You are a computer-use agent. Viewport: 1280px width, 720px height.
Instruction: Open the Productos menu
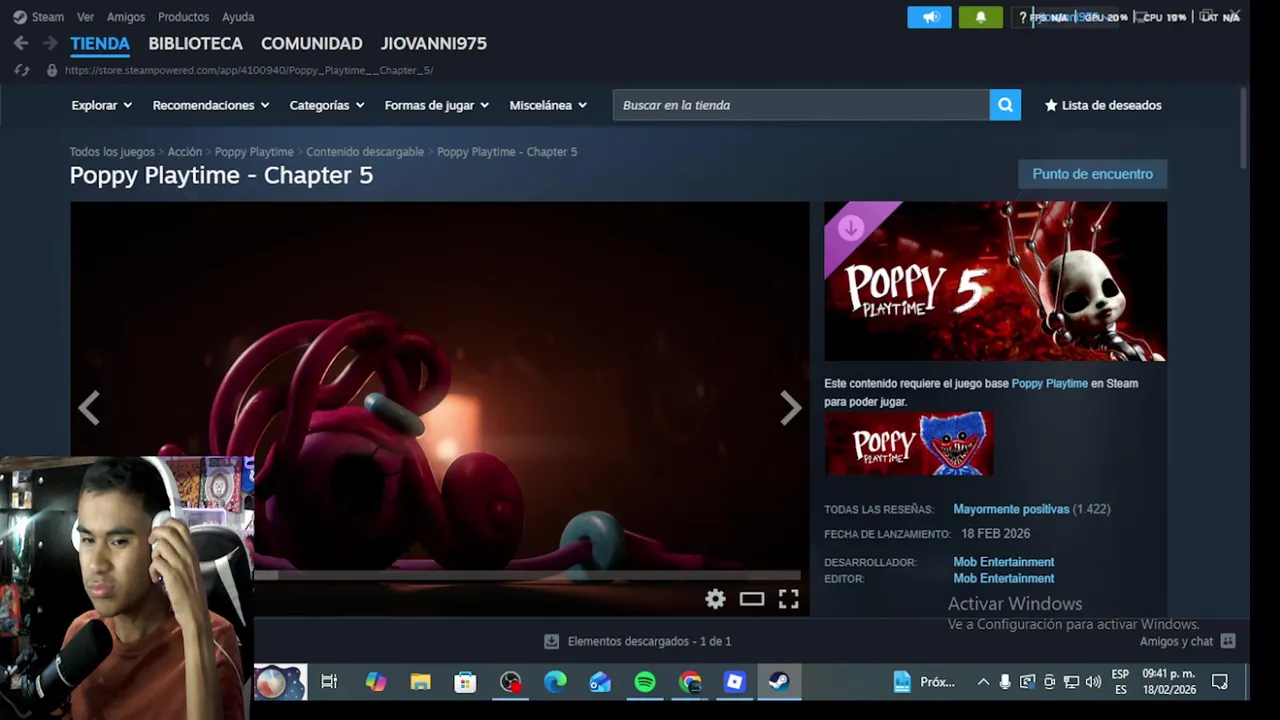click(183, 17)
